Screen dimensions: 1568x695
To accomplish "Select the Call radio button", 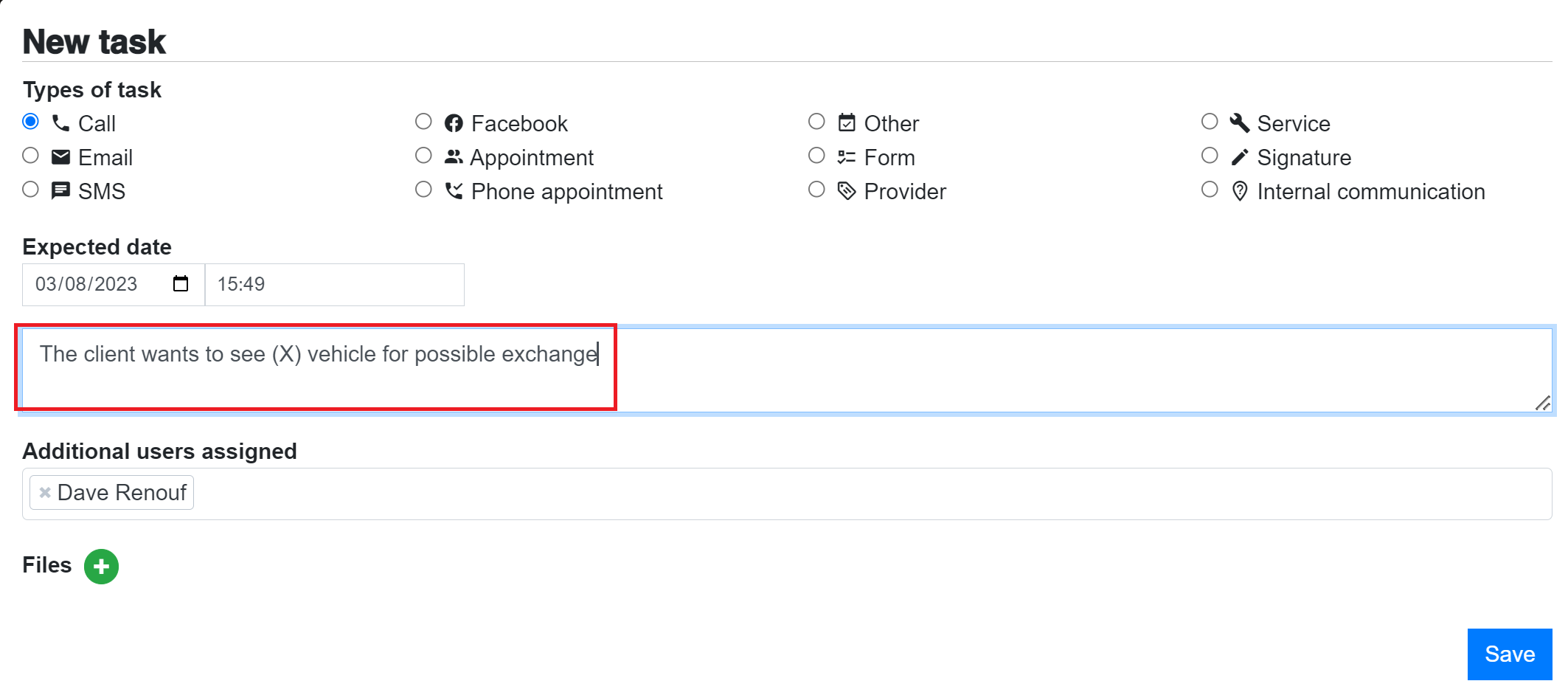I will pos(30,122).
